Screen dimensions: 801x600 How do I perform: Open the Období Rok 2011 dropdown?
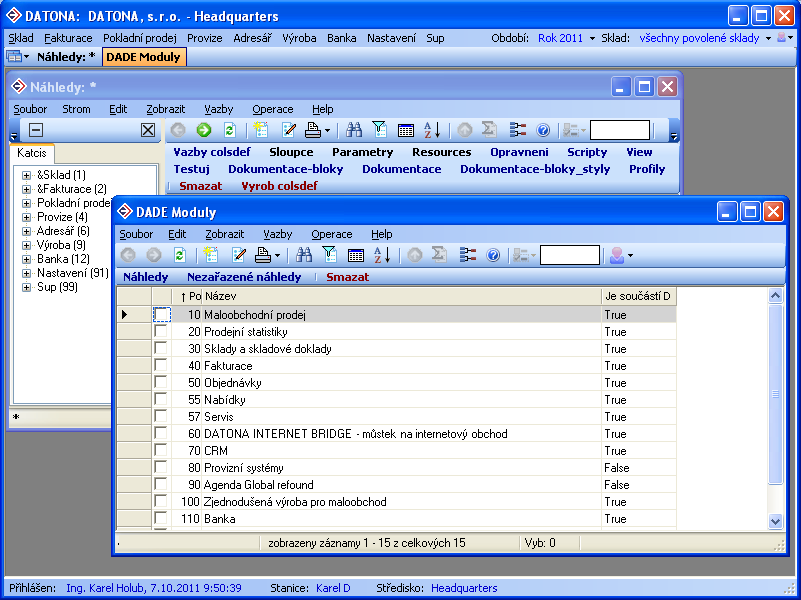[592, 38]
